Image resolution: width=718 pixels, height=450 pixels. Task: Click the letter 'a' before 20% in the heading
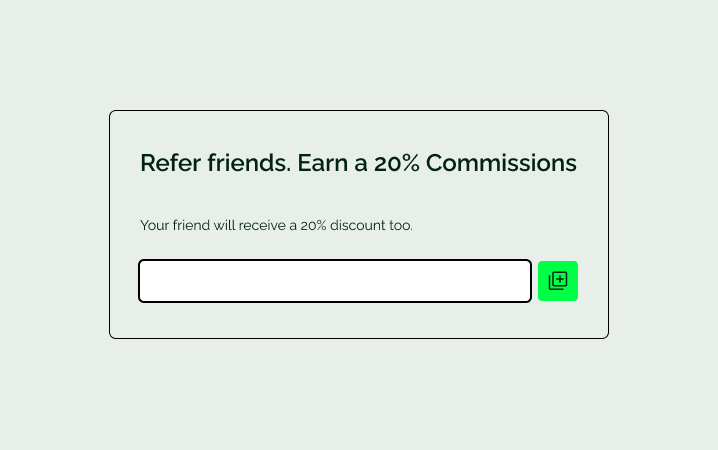[x=361, y=165]
